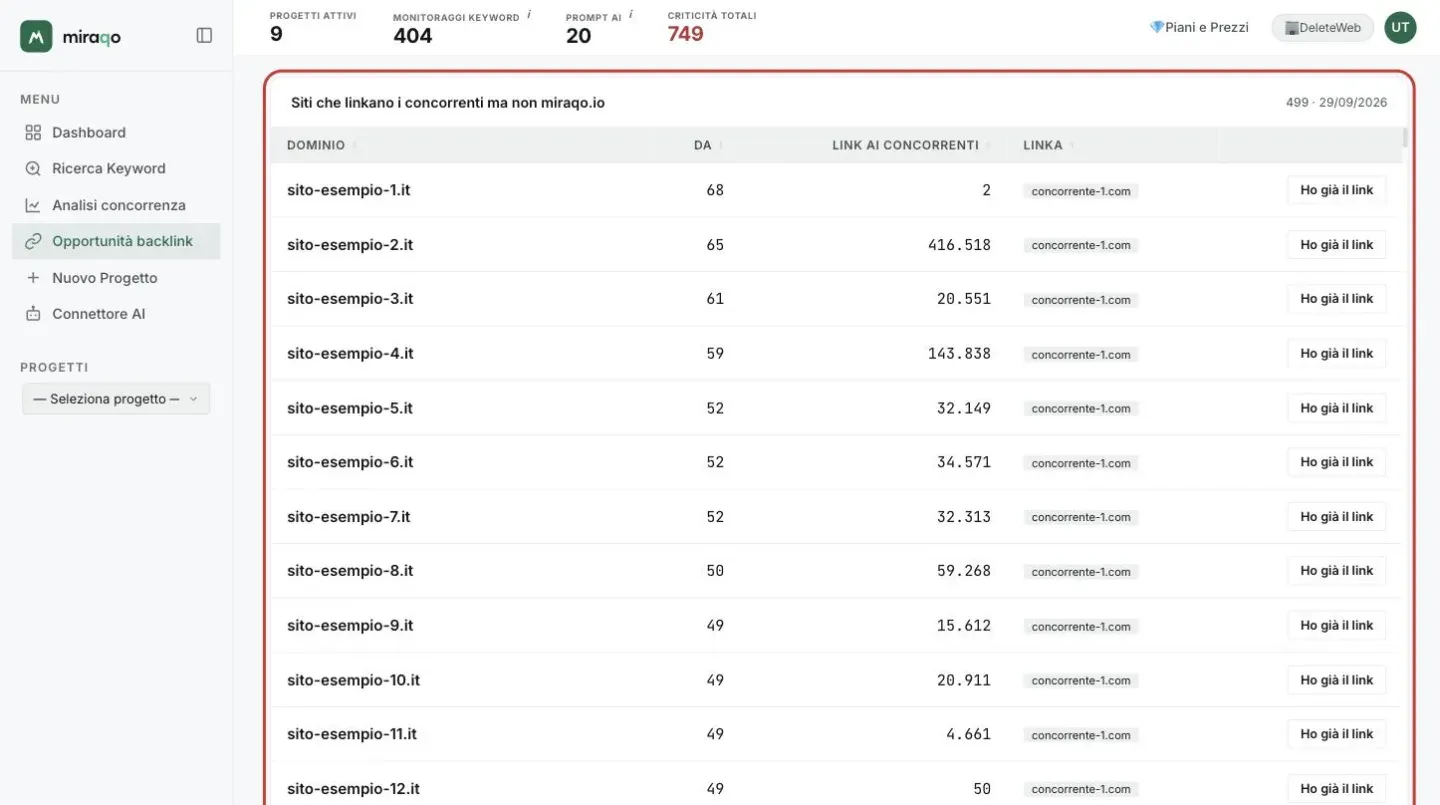Click the Ricerca Keyword magnifier icon
The width and height of the screenshot is (1440, 805).
pyautogui.click(x=33, y=168)
